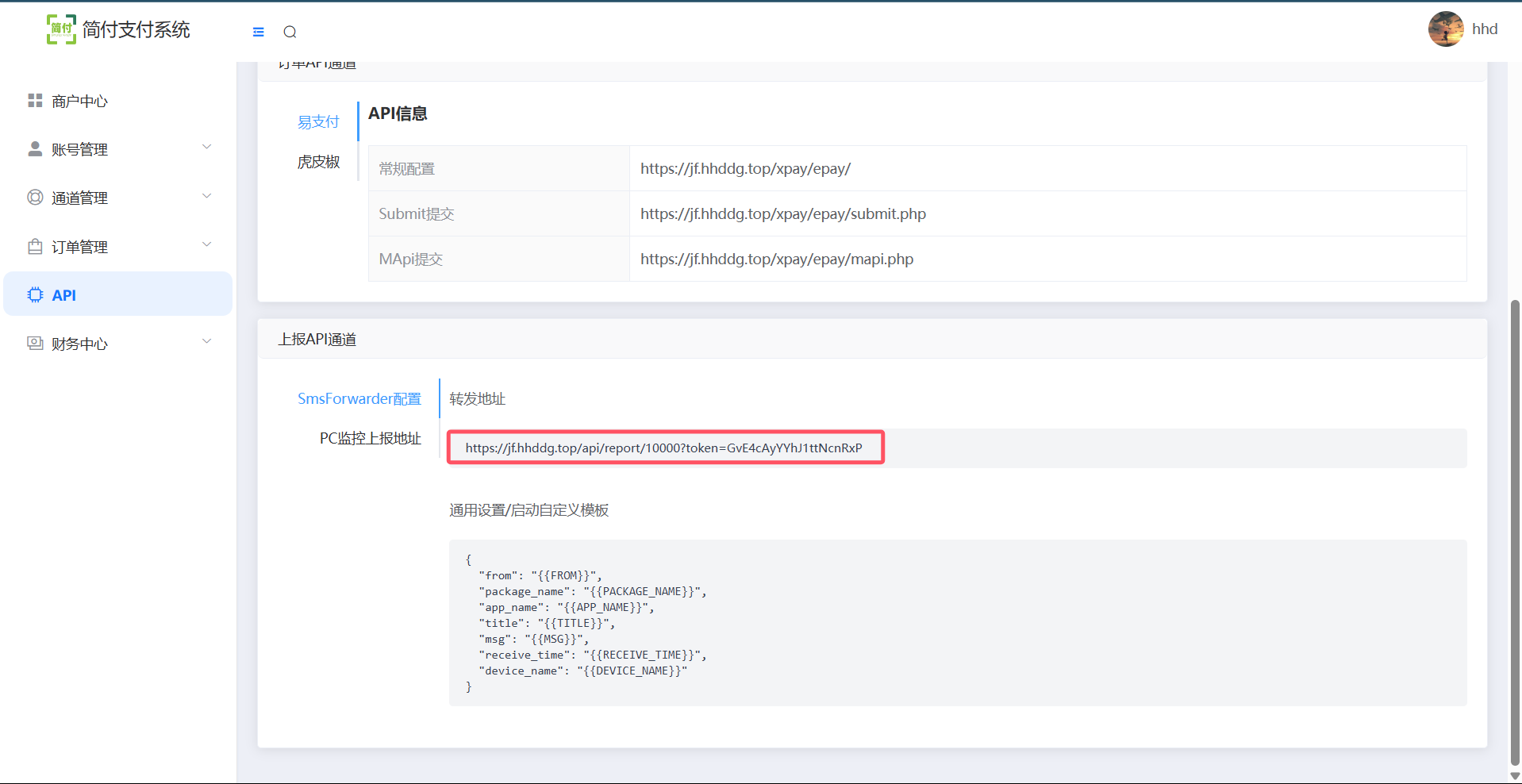Image resolution: width=1522 pixels, height=784 pixels.
Task: Click the 商户中心 grid icon
Action: click(x=35, y=101)
